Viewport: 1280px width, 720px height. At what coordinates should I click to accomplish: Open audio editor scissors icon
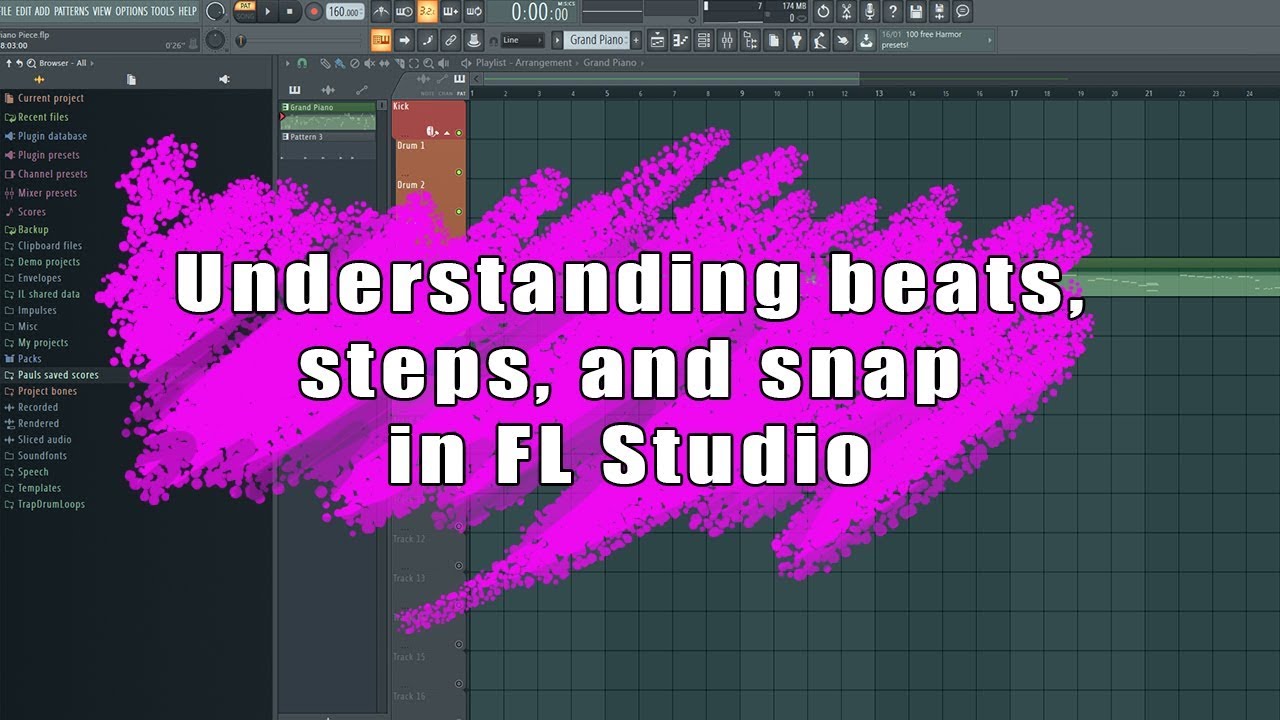point(847,12)
